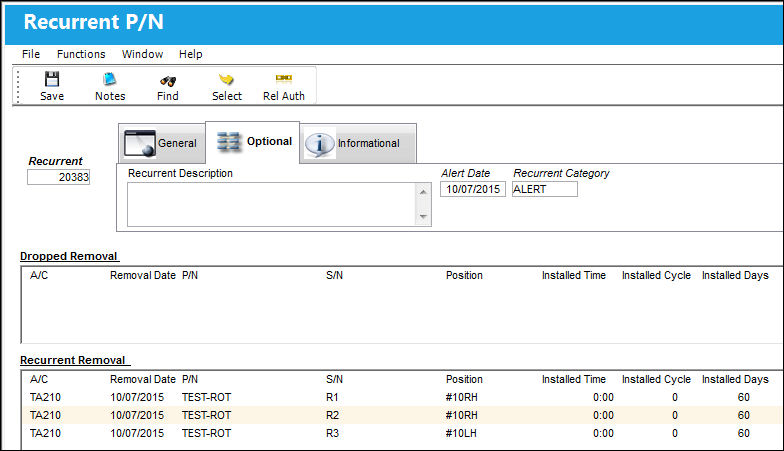The width and height of the screenshot is (784, 451).
Task: Open the Help menu
Action: coord(190,54)
